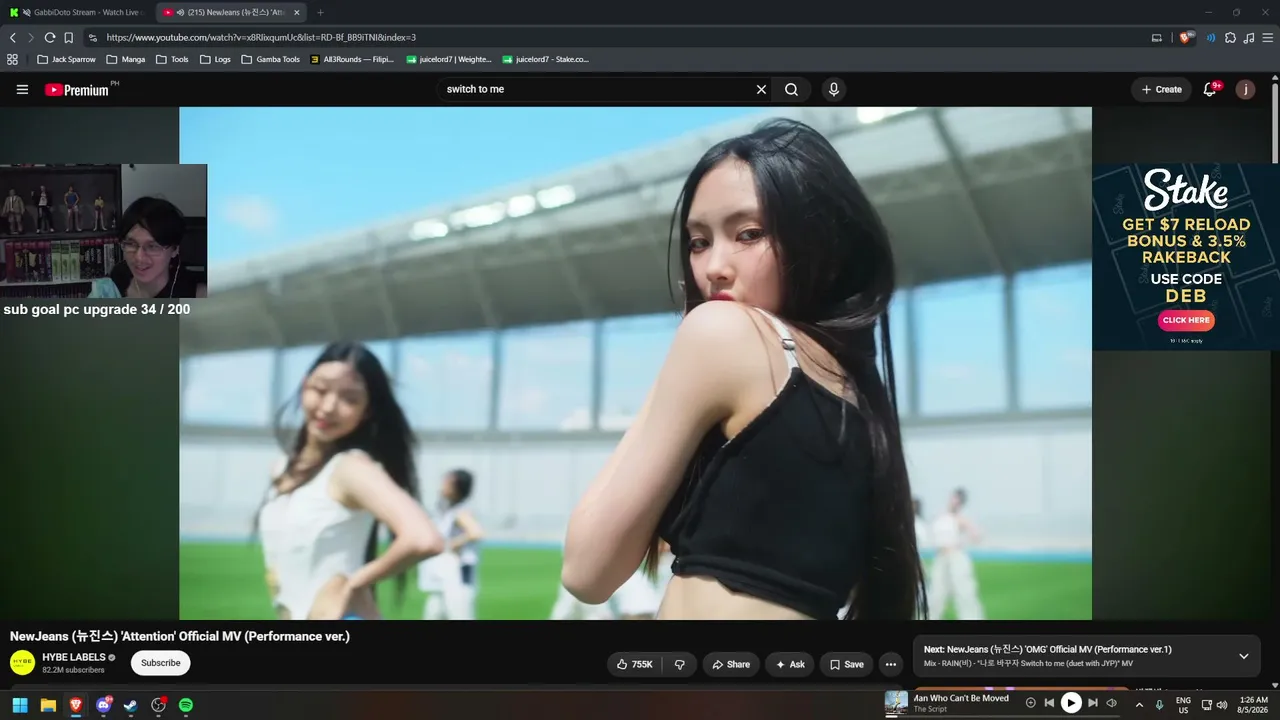Open the Create button
The height and width of the screenshot is (720, 1280).
(1162, 90)
